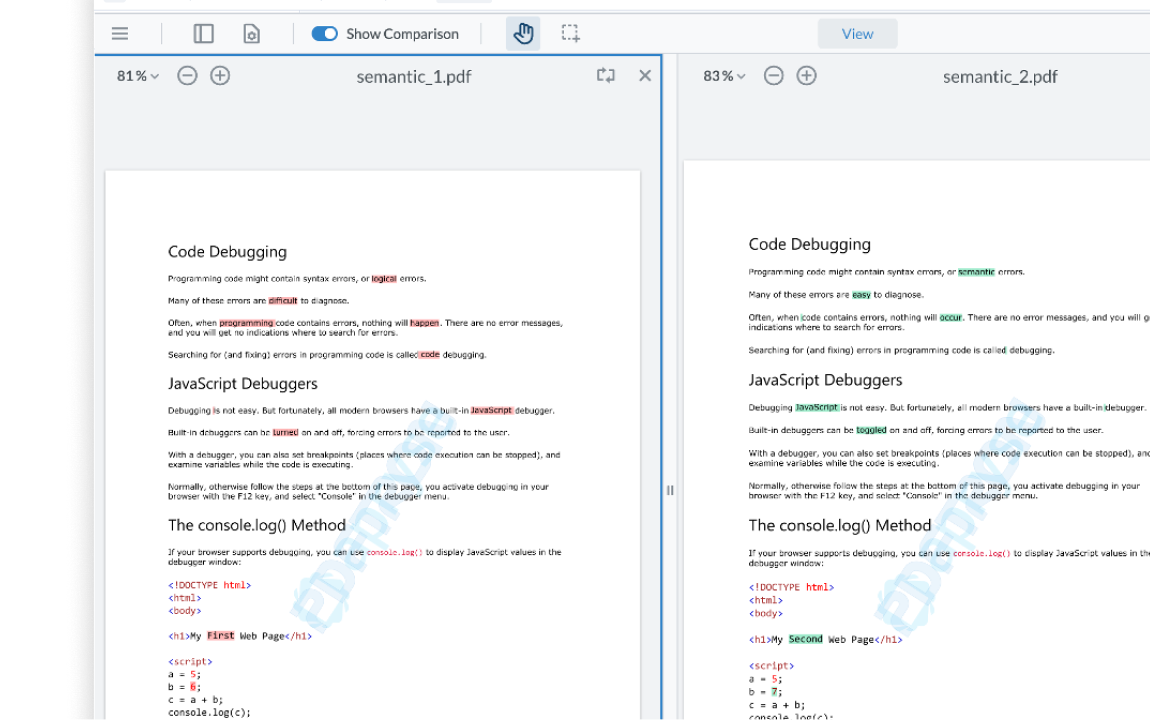Turn off the Show Comparison switch

(x=324, y=34)
